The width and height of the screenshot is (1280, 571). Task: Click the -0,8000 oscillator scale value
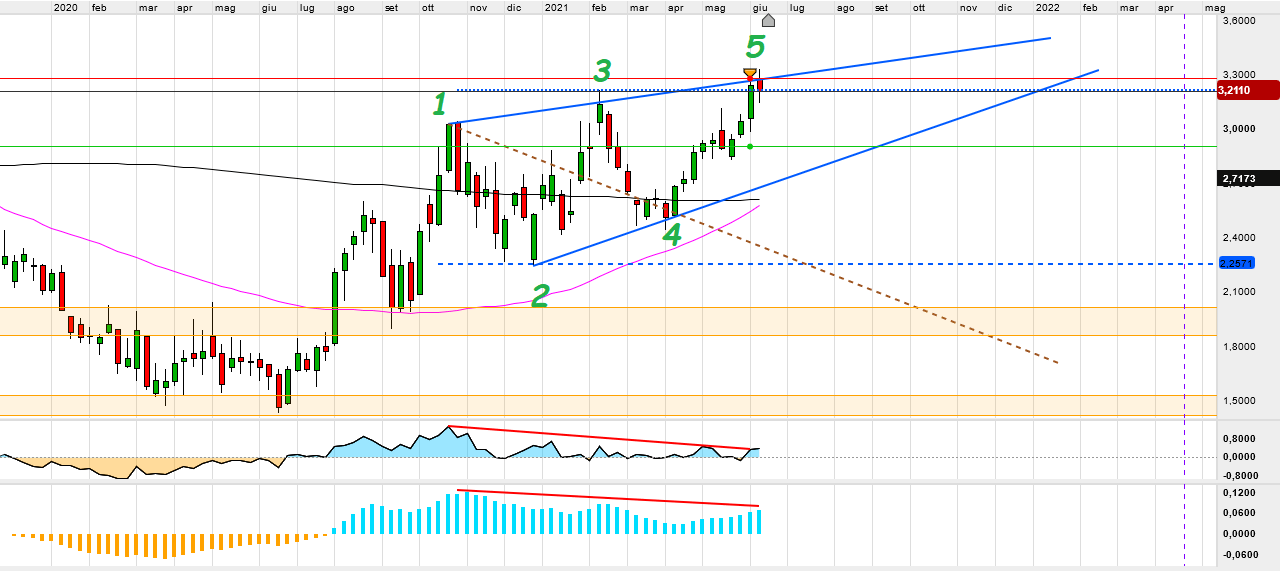click(x=1238, y=476)
